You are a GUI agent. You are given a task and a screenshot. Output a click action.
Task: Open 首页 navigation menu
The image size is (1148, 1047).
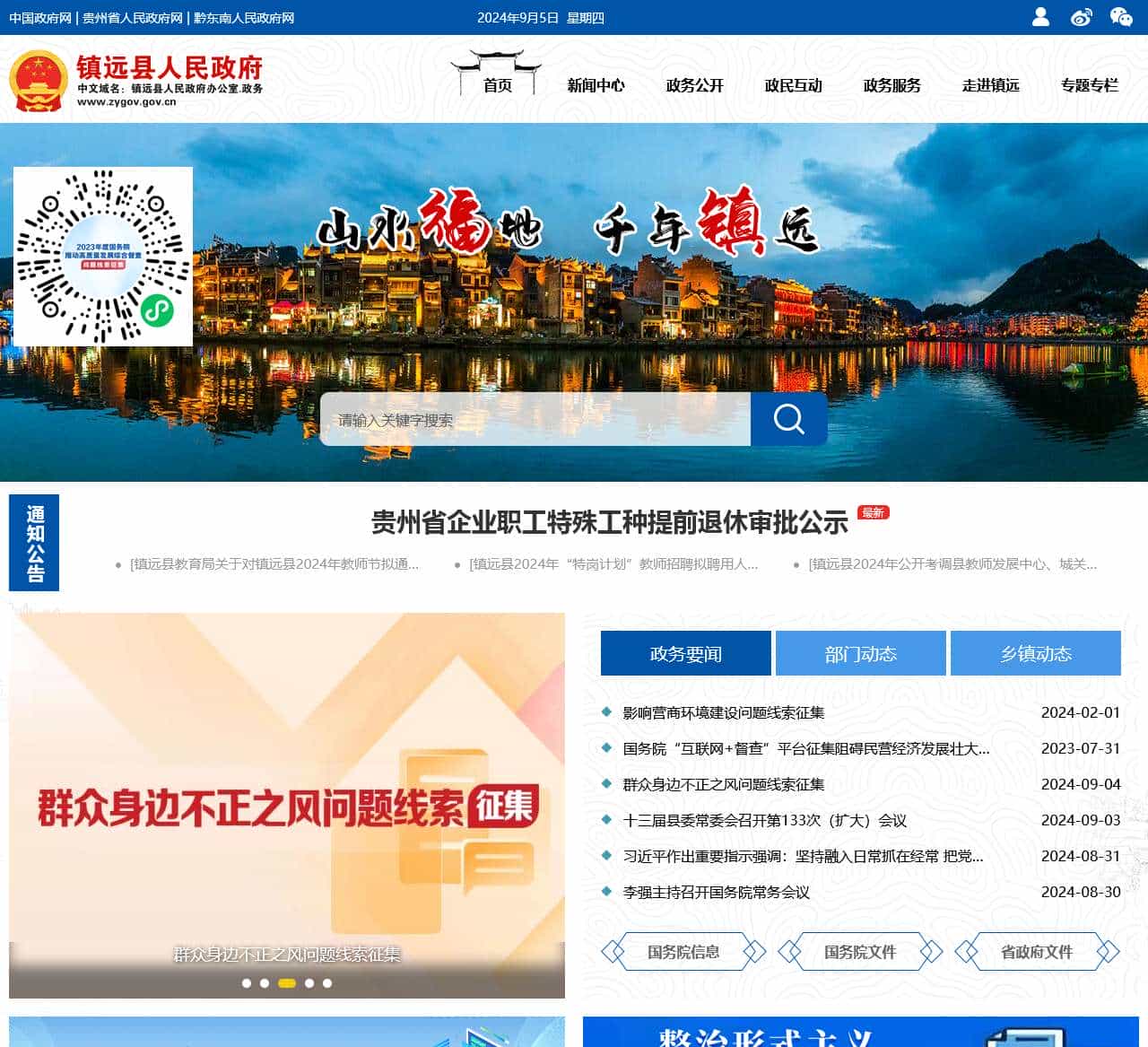[x=498, y=85]
